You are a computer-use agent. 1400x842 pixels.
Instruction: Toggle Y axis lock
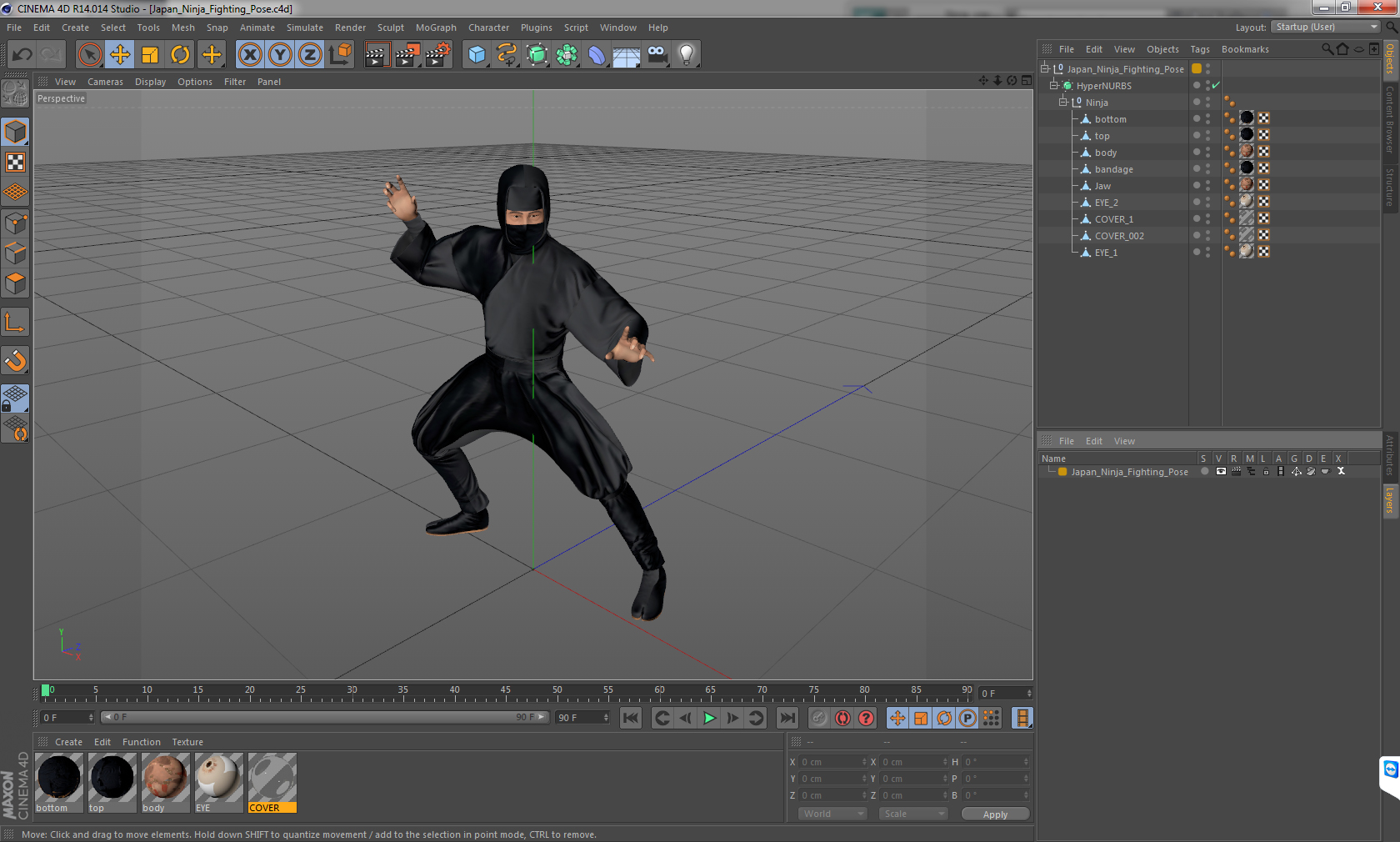pos(280,55)
